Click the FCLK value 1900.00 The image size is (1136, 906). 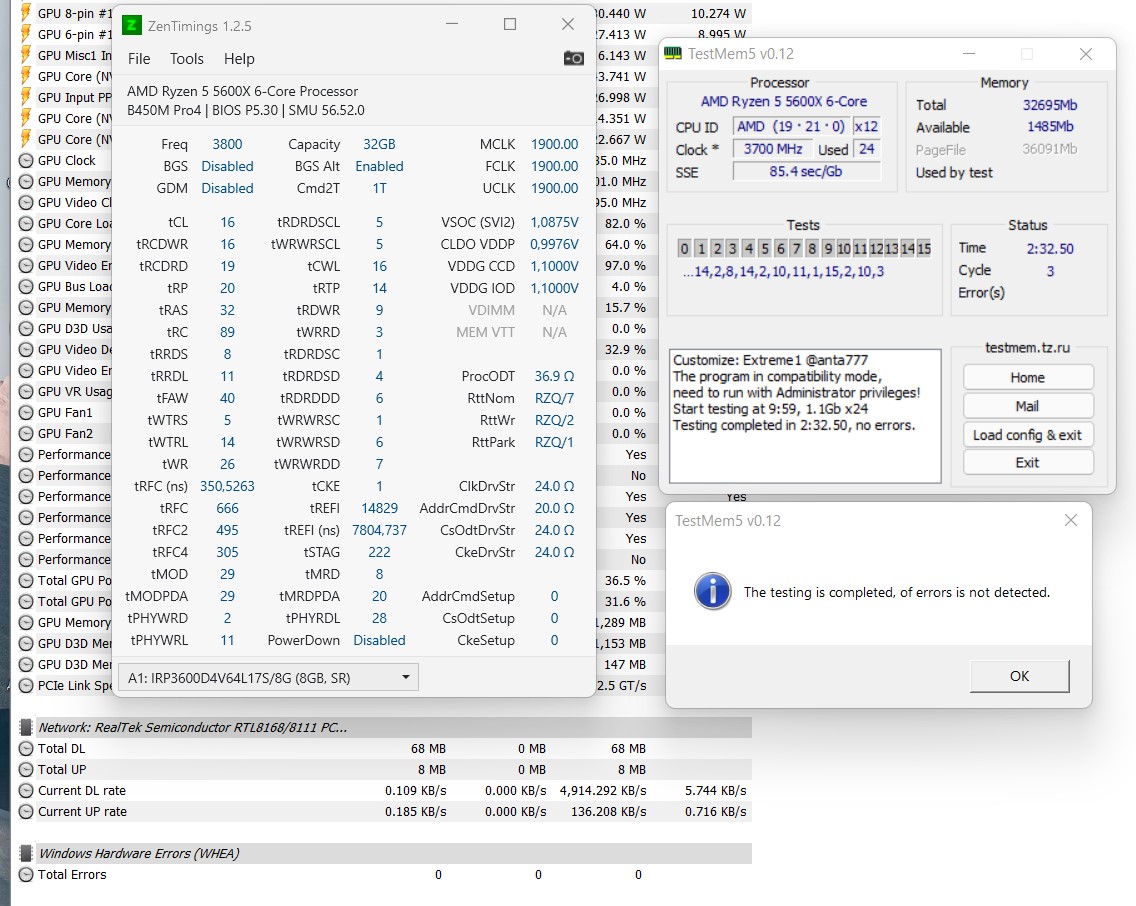pos(554,166)
